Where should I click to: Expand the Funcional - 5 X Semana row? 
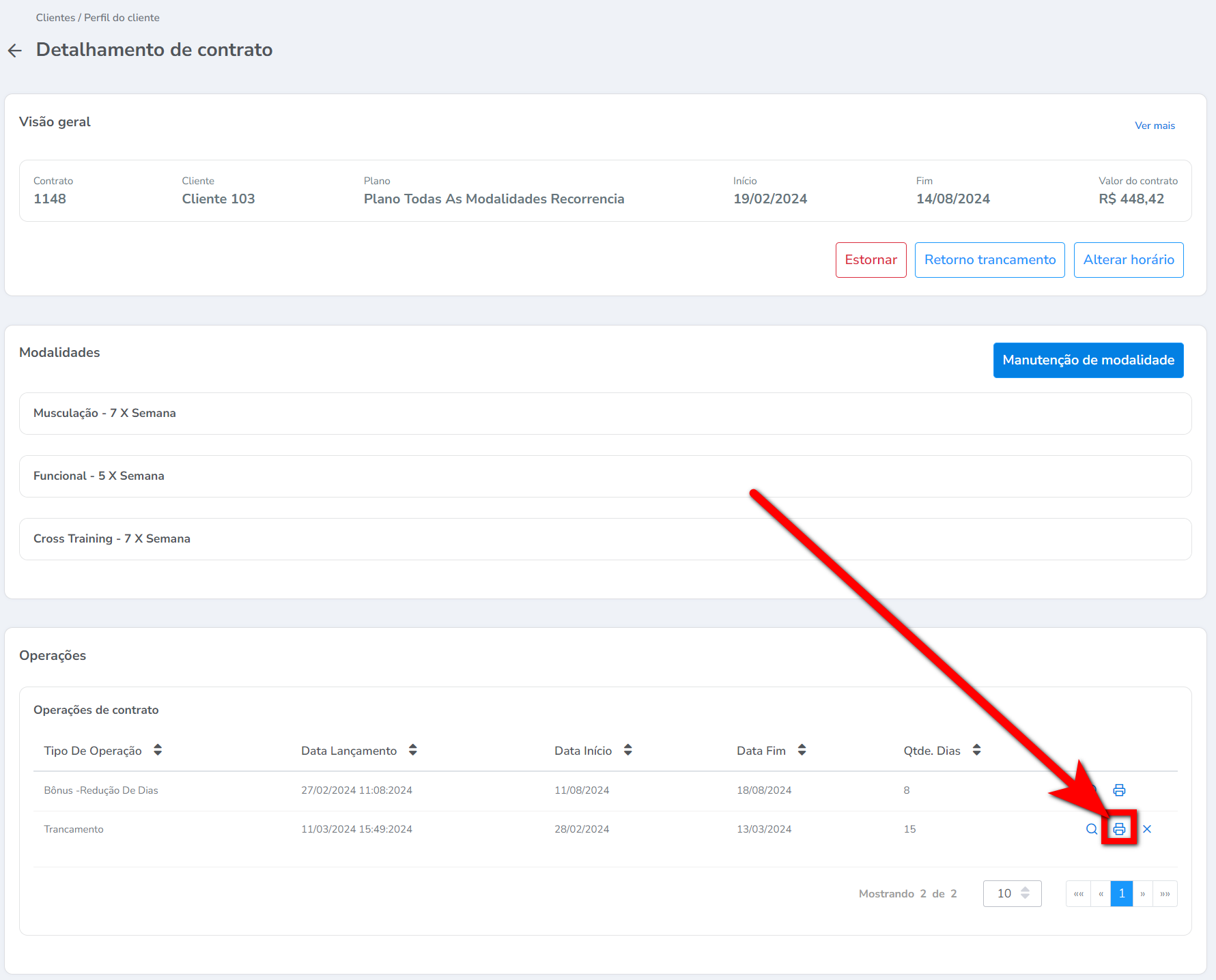click(605, 476)
